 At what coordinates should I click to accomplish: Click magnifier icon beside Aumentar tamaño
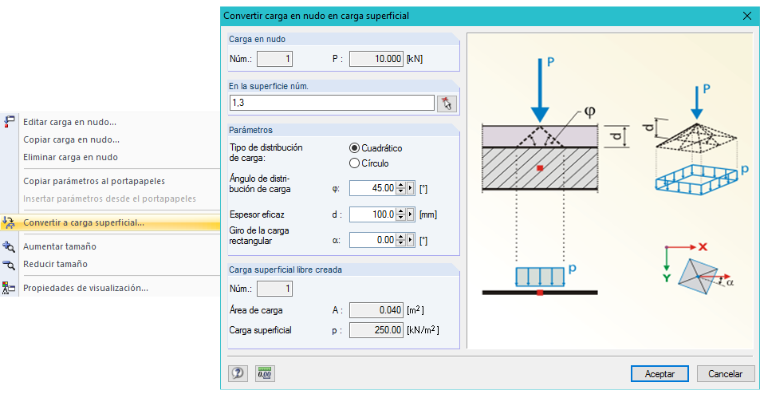9,246
